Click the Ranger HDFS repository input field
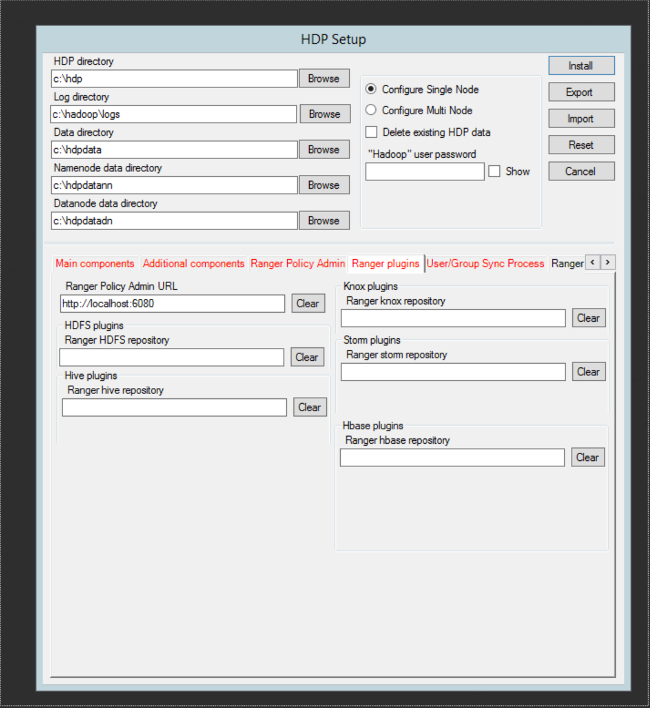 tap(172, 357)
